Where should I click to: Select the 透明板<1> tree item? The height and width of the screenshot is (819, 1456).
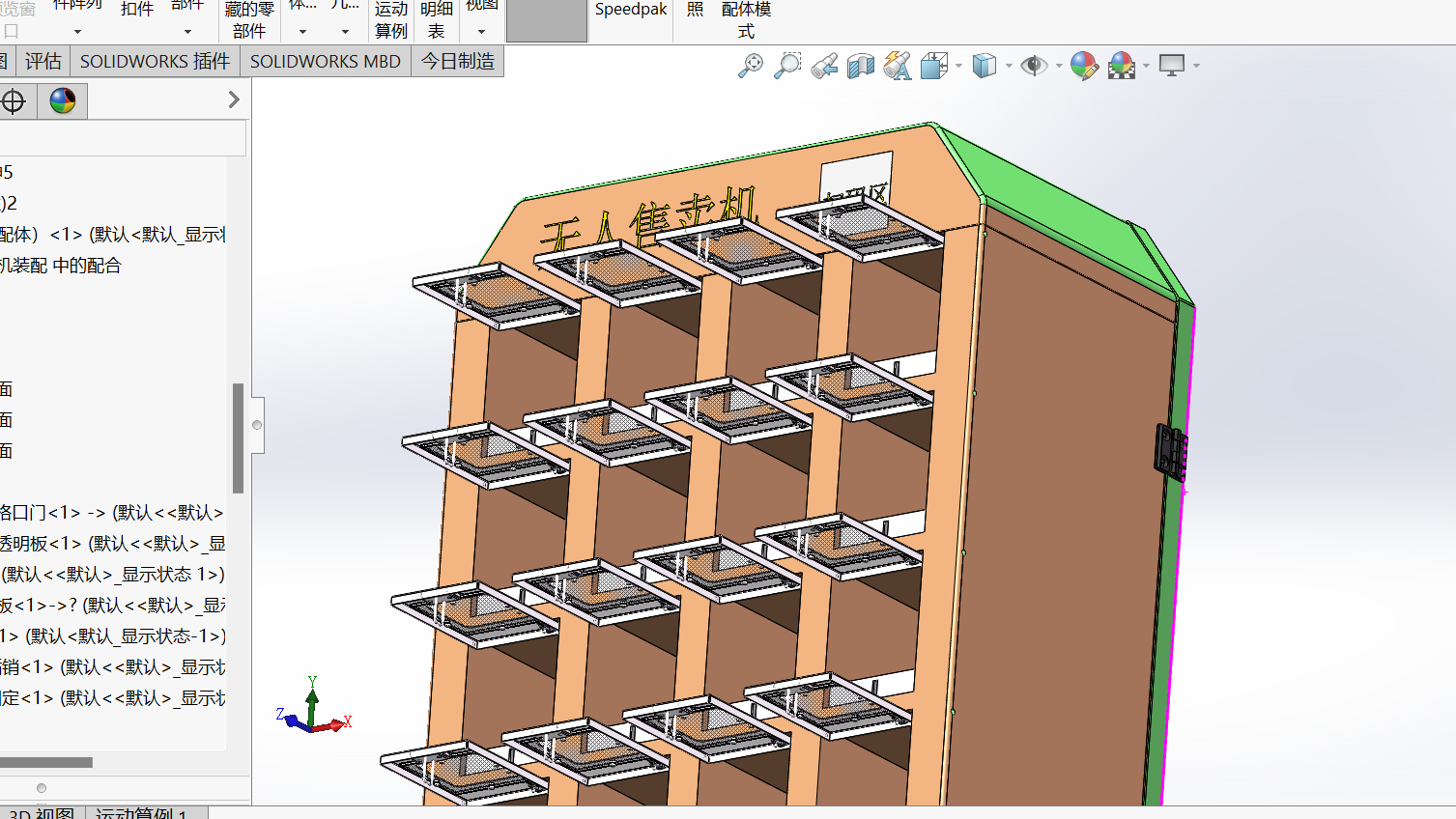click(x=112, y=544)
